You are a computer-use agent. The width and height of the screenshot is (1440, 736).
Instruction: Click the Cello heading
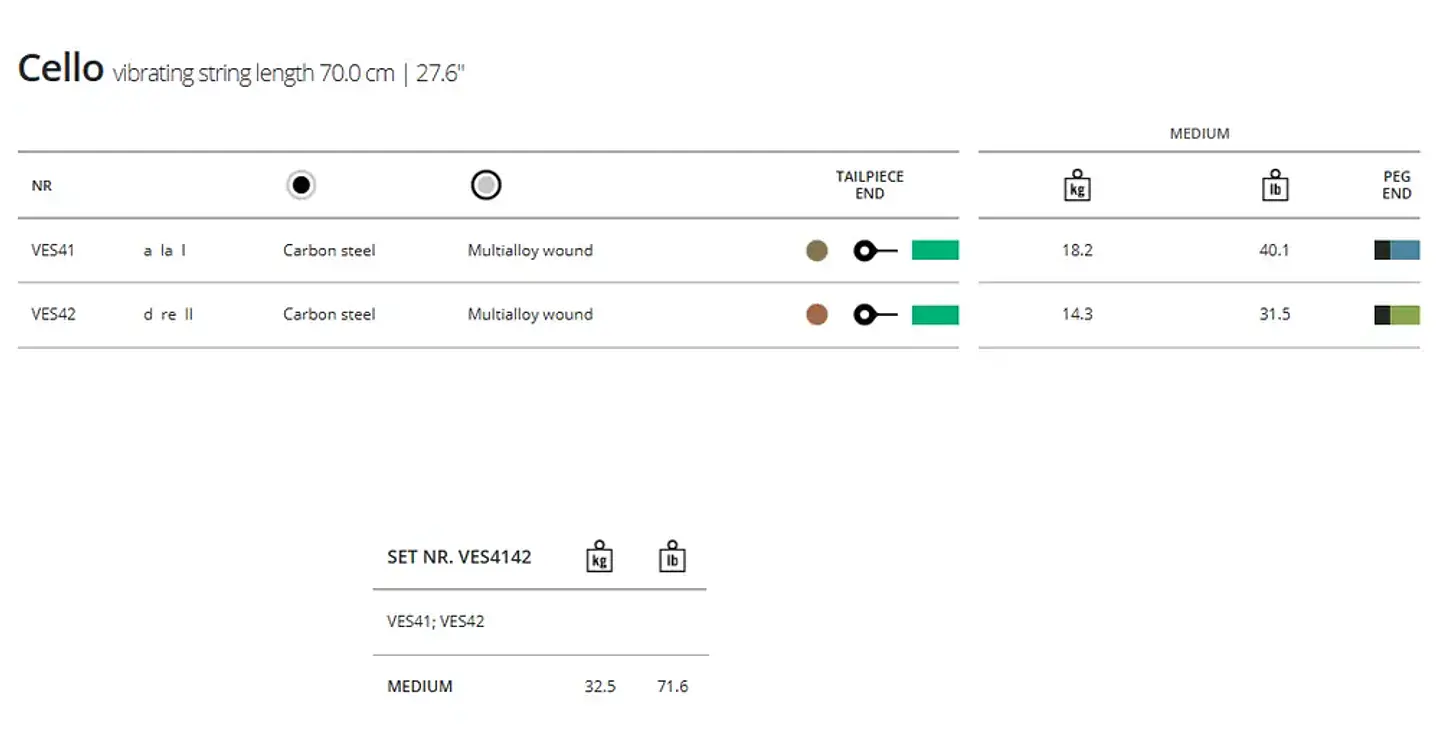tap(61, 68)
